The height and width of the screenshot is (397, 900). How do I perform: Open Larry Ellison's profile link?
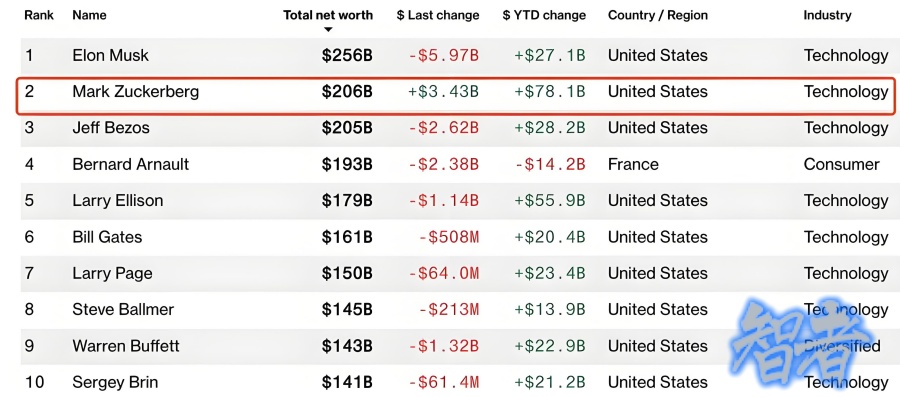118,201
